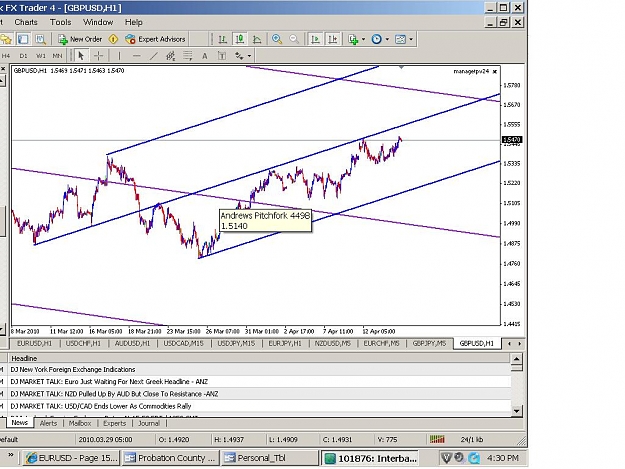Select the Fibonacci retracement tool
The height and width of the screenshot is (469, 625).
pyautogui.click(x=188, y=55)
